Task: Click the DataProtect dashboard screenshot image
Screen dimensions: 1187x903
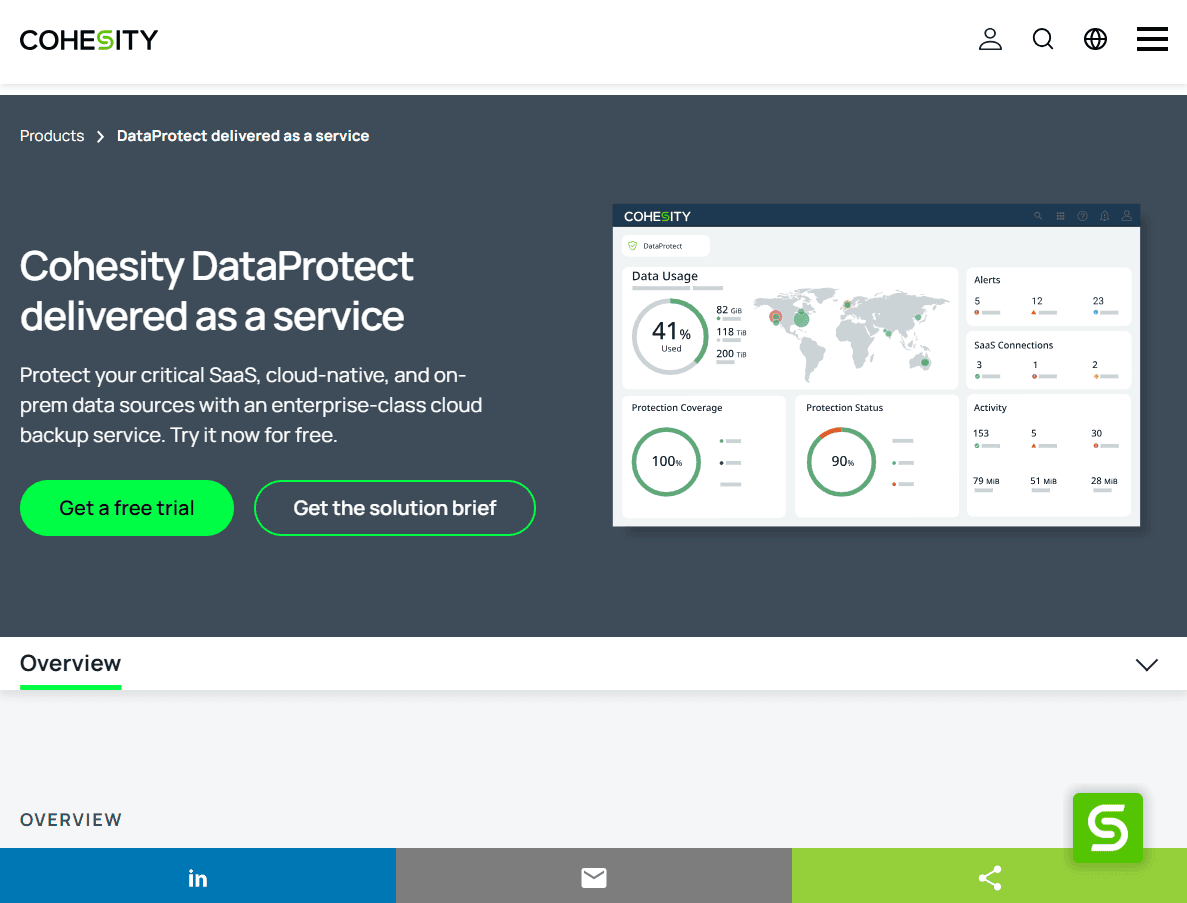Action: pyautogui.click(x=876, y=365)
